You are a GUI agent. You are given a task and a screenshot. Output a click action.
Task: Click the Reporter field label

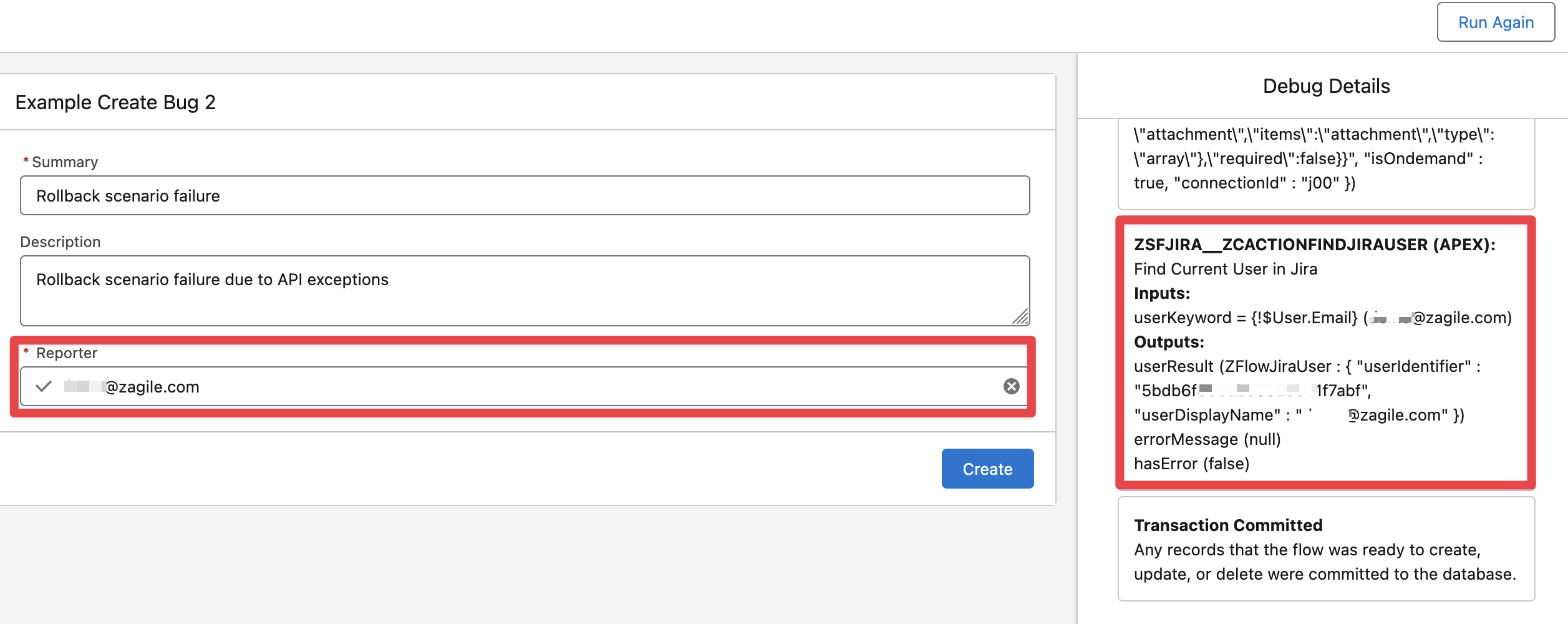pos(67,353)
